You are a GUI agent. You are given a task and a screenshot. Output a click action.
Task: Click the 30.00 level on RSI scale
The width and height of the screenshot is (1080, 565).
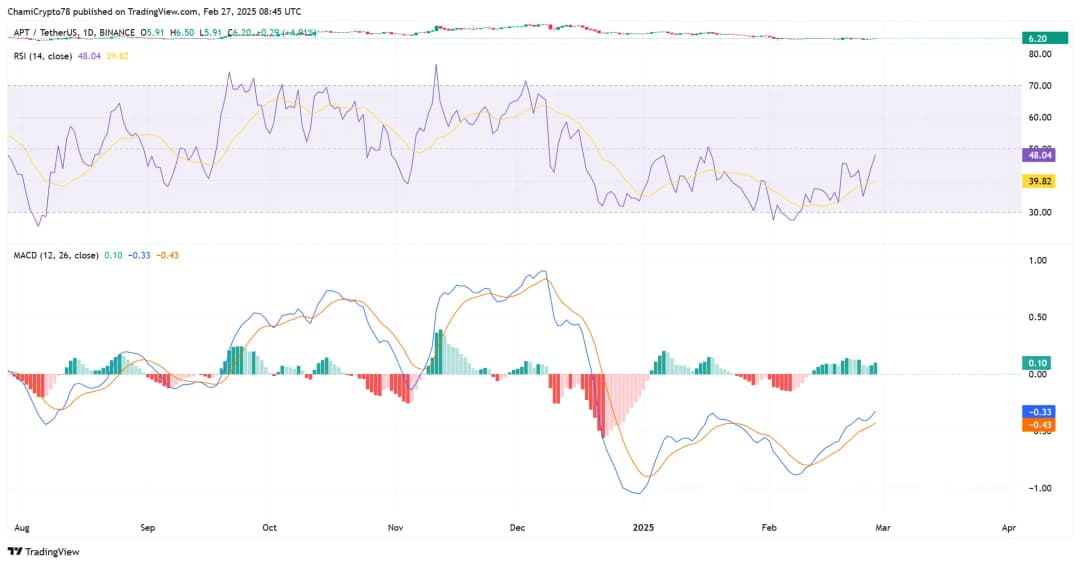(x=1040, y=212)
